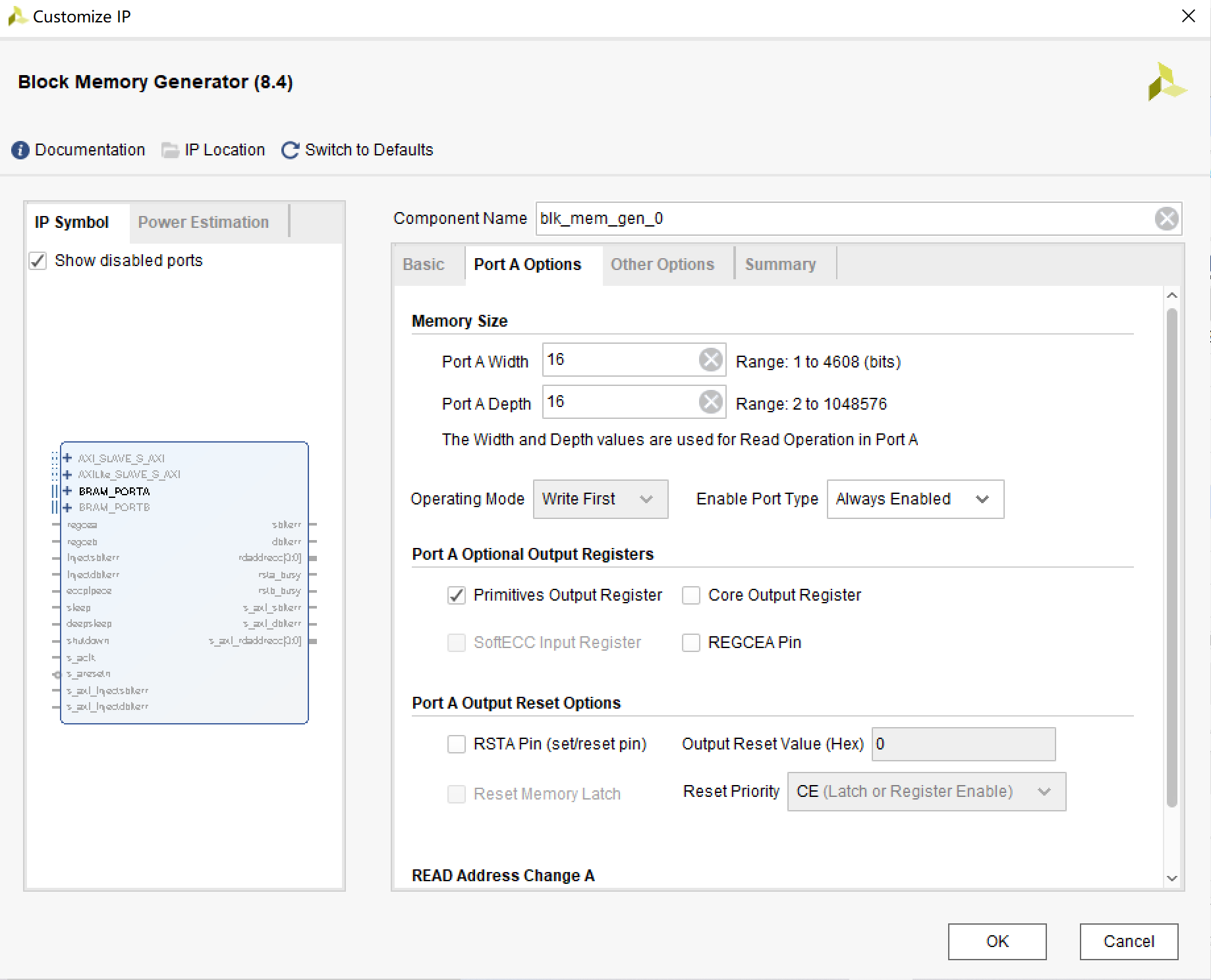Viewport: 1211px width, 980px height.
Task: Click the s_aresetn port label
Action: (88, 674)
